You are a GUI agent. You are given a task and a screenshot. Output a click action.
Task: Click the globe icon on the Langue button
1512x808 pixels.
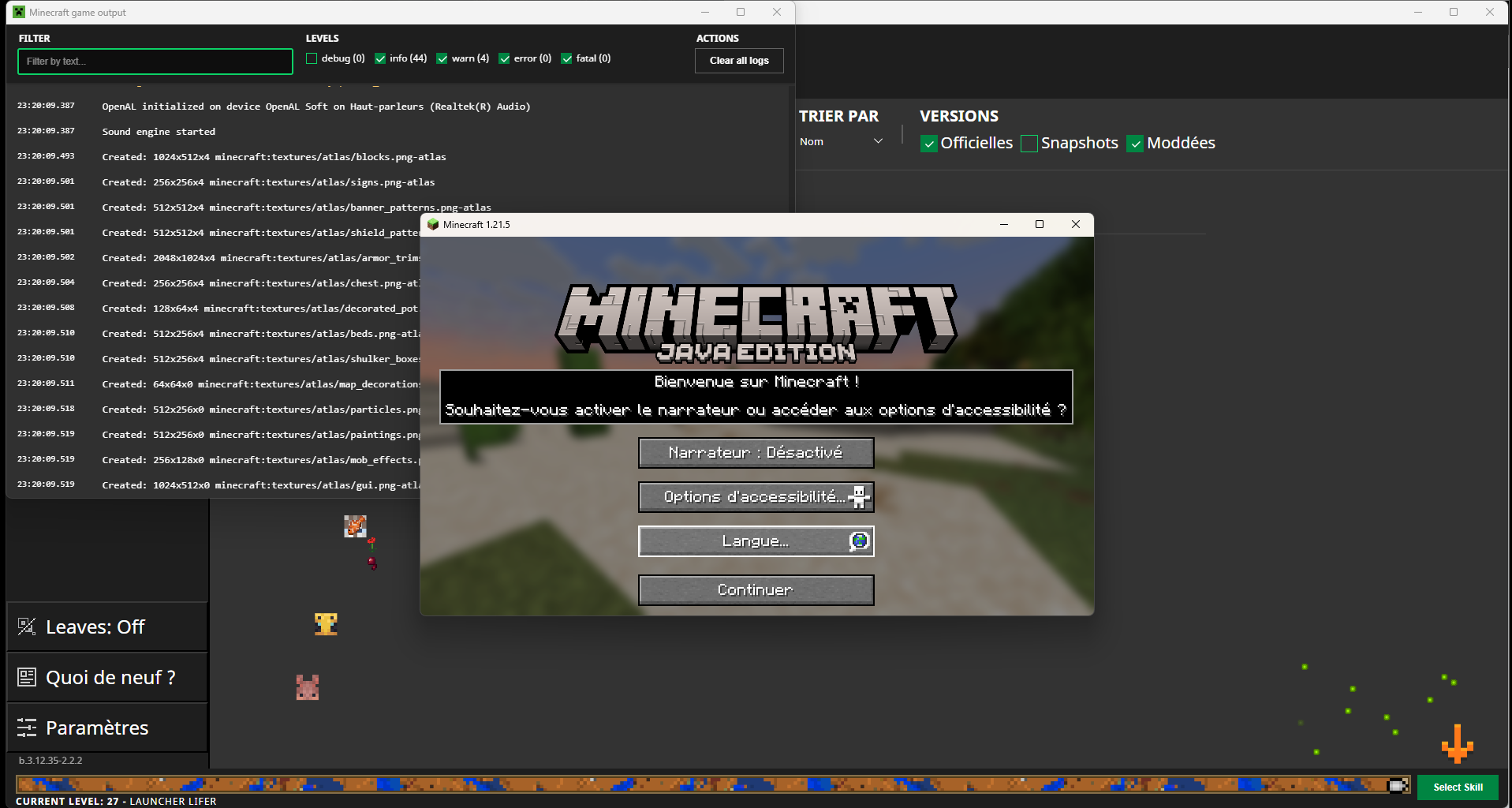coord(859,541)
